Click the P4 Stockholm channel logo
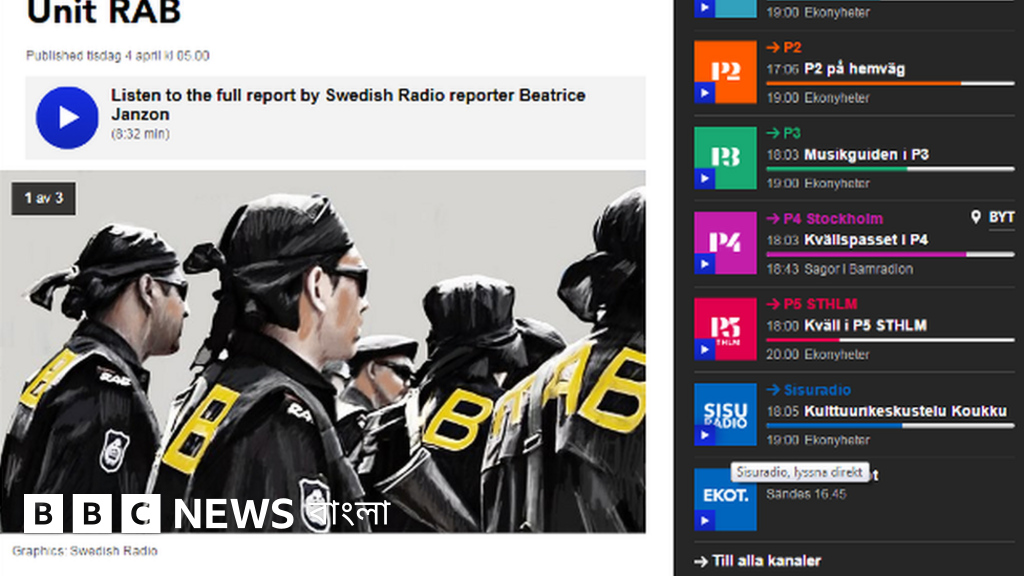Image resolution: width=1024 pixels, height=576 pixels. click(x=725, y=243)
